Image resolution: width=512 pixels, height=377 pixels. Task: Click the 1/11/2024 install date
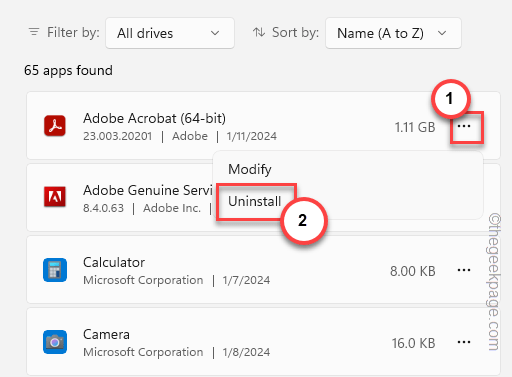click(x=252, y=136)
